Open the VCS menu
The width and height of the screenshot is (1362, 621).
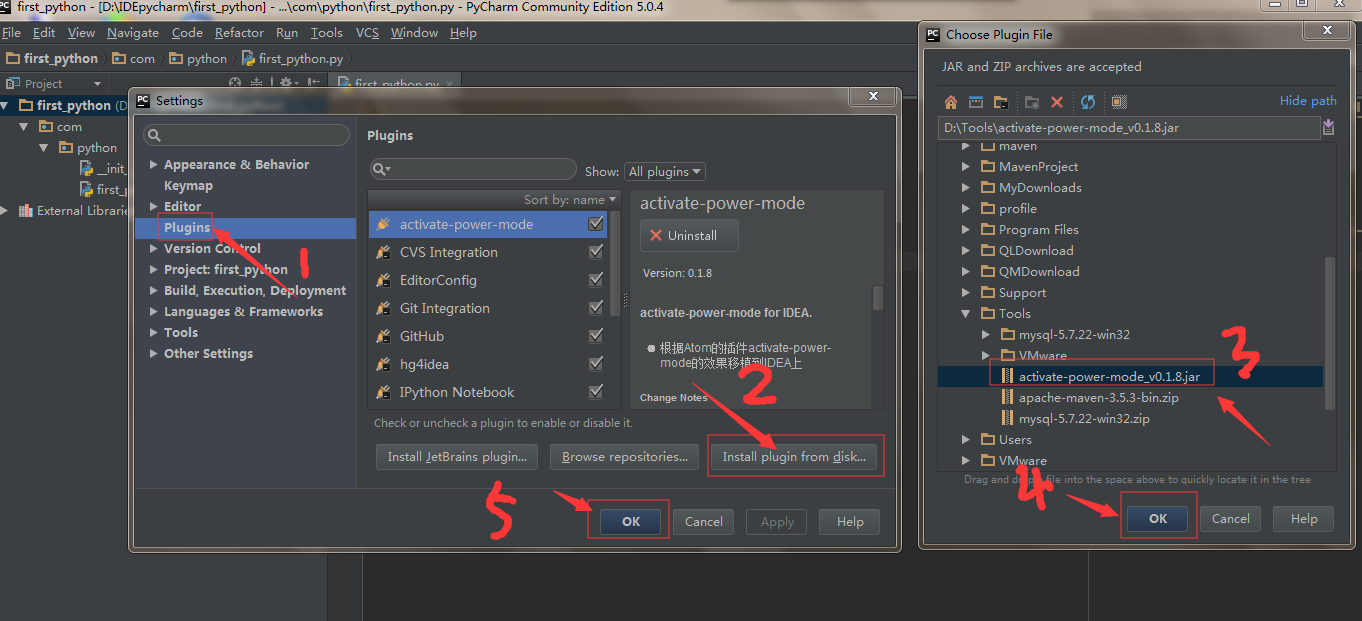tap(367, 32)
